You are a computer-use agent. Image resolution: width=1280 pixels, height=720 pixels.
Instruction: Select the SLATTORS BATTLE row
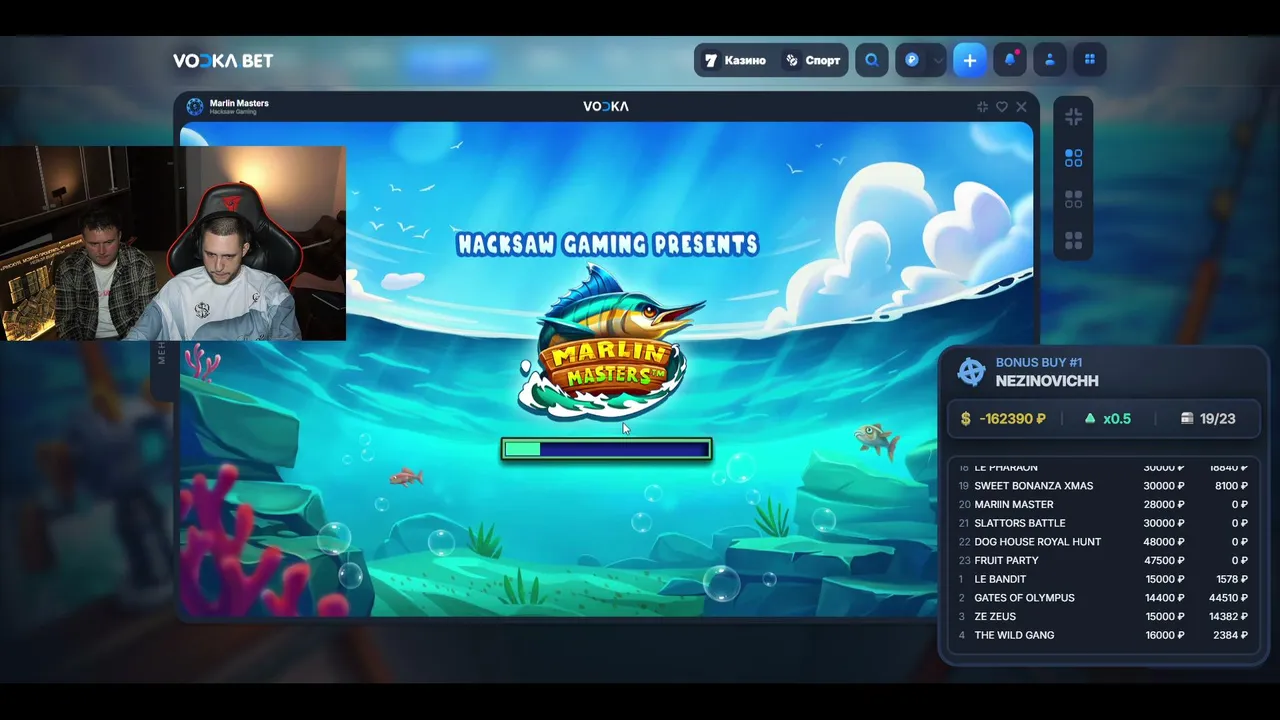click(1104, 523)
